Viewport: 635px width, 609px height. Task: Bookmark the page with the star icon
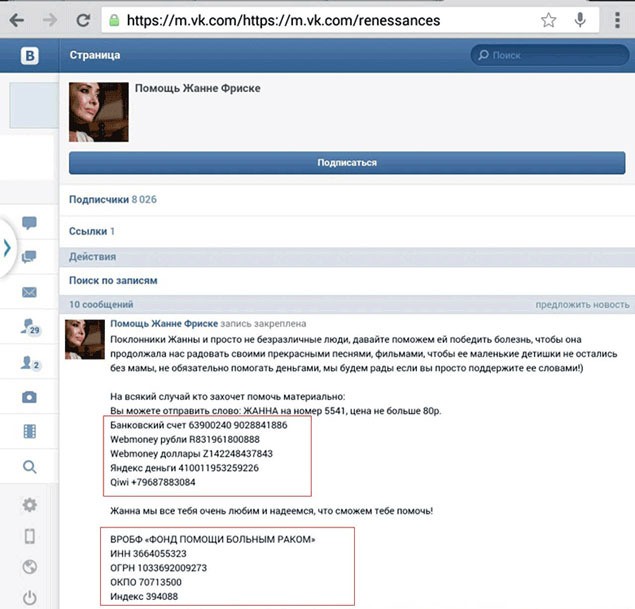point(548,20)
